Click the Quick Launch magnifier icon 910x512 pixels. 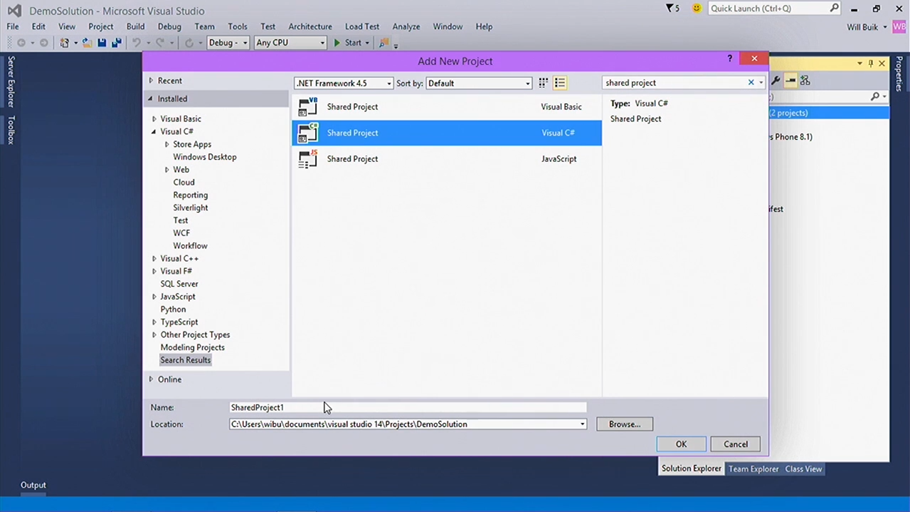click(x=834, y=8)
